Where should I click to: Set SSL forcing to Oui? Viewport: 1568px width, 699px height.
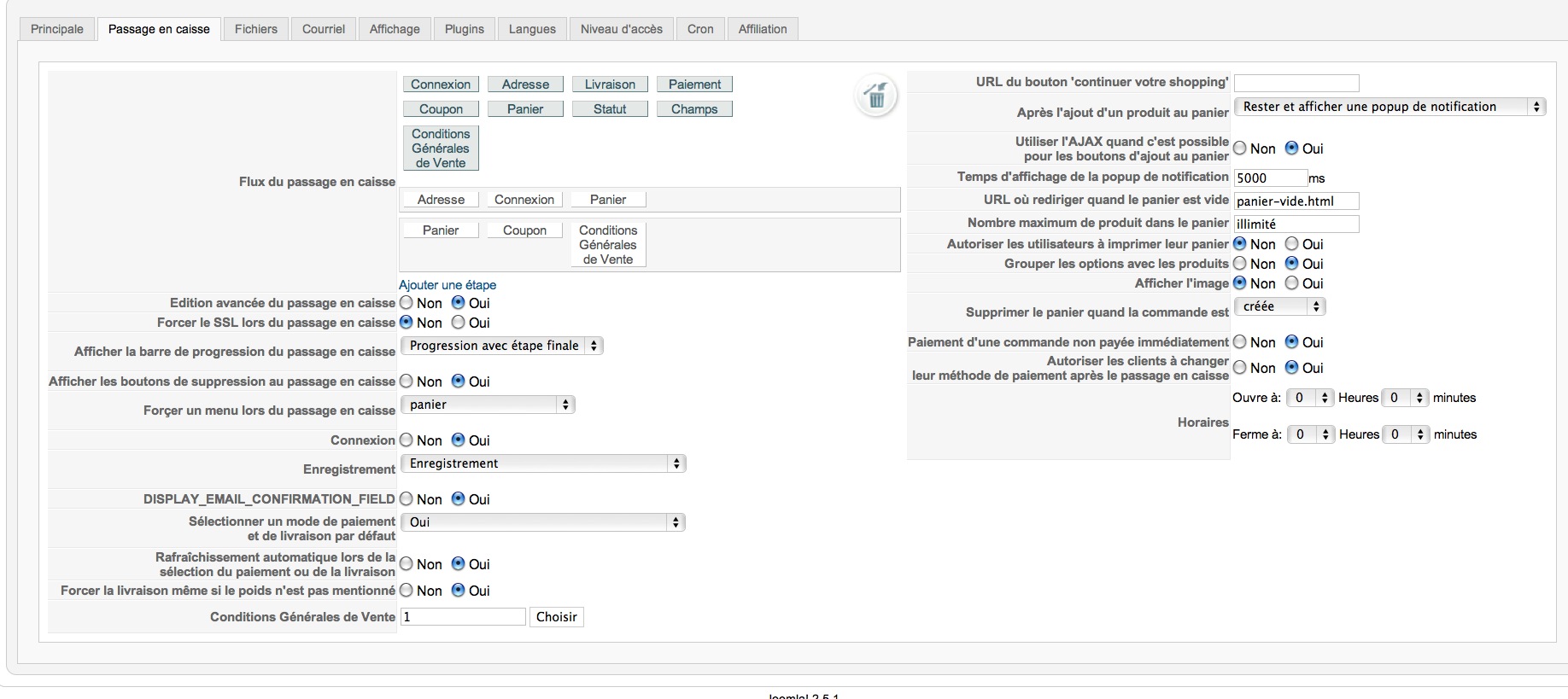459,323
